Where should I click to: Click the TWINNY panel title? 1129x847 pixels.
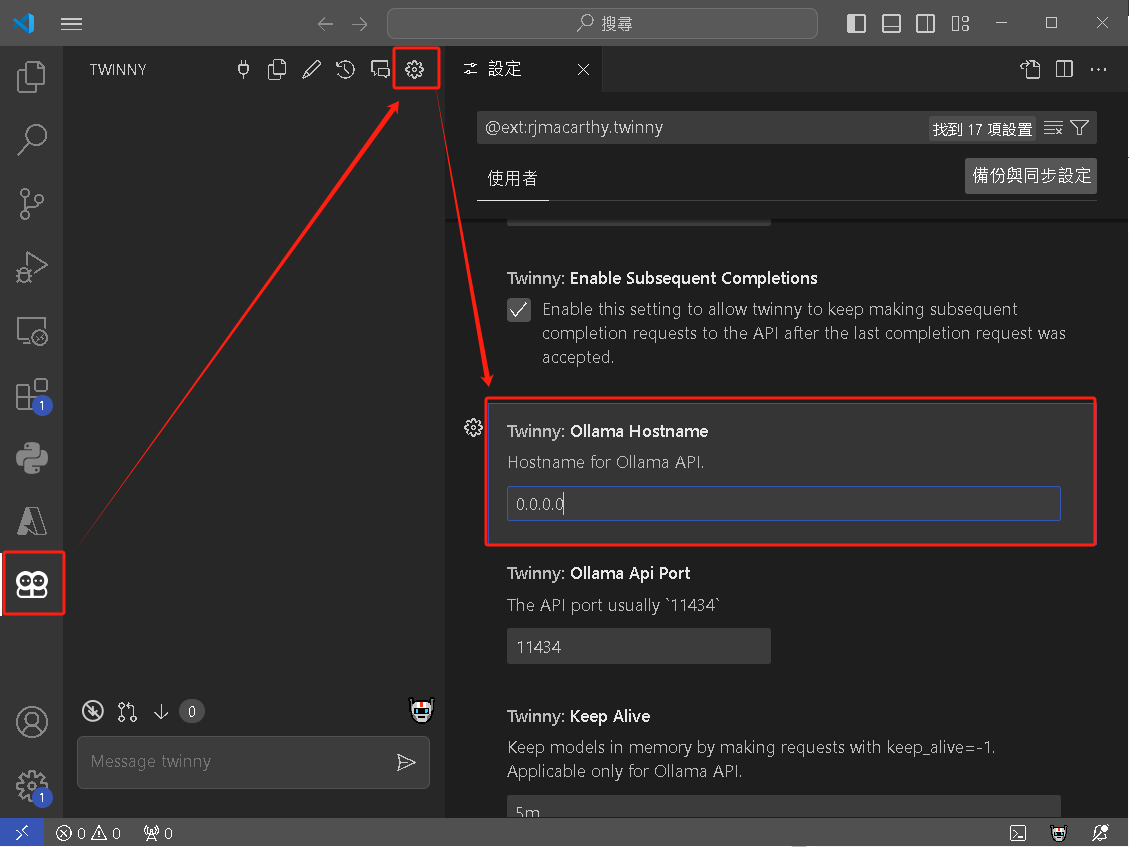coord(118,70)
